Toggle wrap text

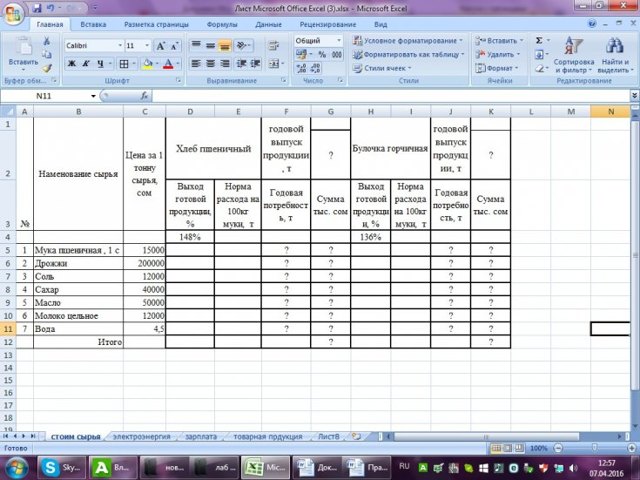coord(273,45)
